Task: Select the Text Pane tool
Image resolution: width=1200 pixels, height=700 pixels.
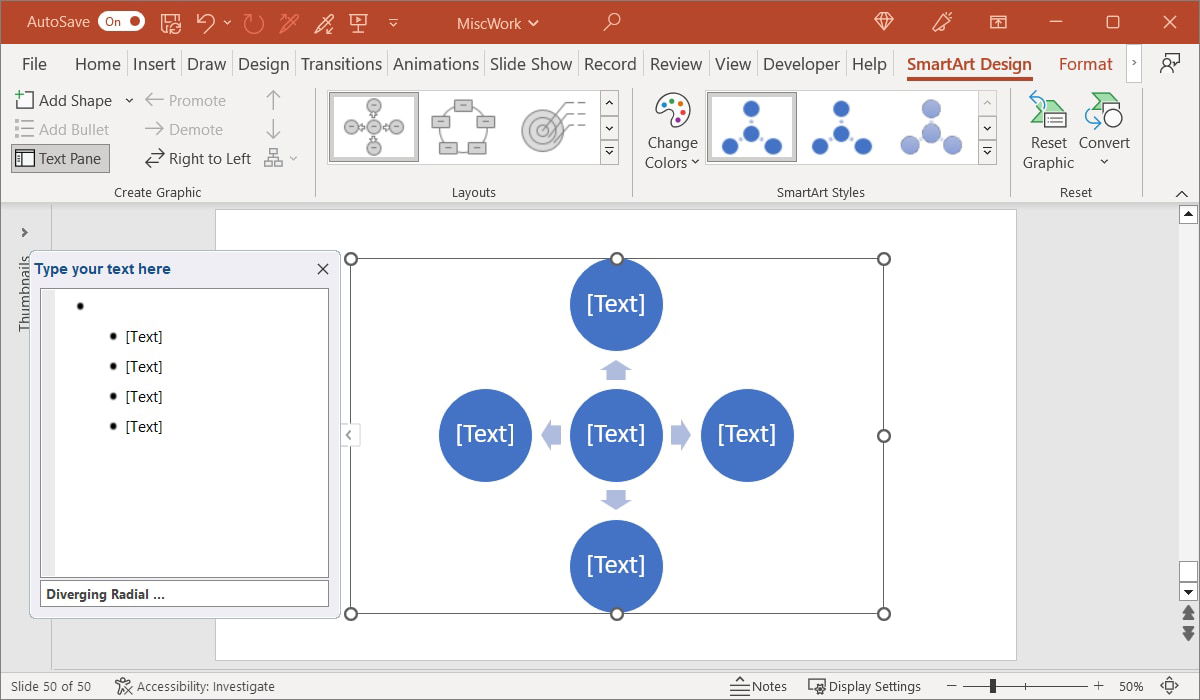Action: 59,158
